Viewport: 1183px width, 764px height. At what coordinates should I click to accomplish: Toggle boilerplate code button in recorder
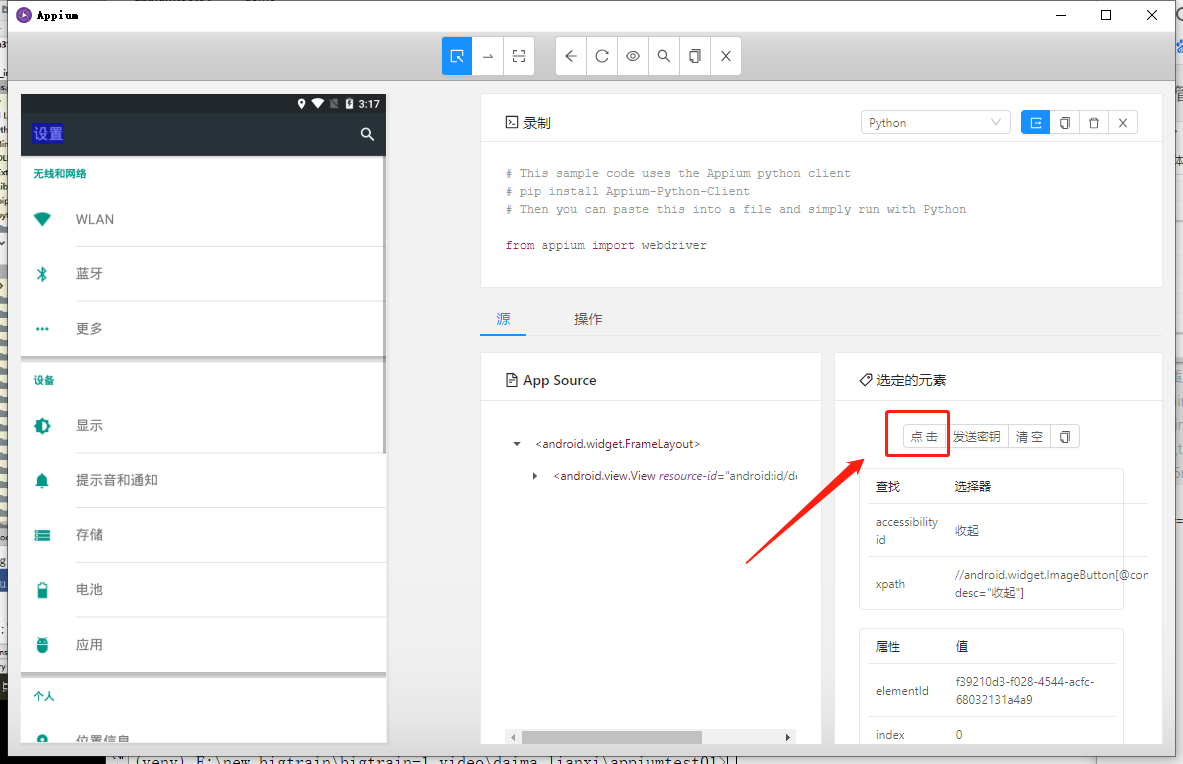click(1036, 122)
